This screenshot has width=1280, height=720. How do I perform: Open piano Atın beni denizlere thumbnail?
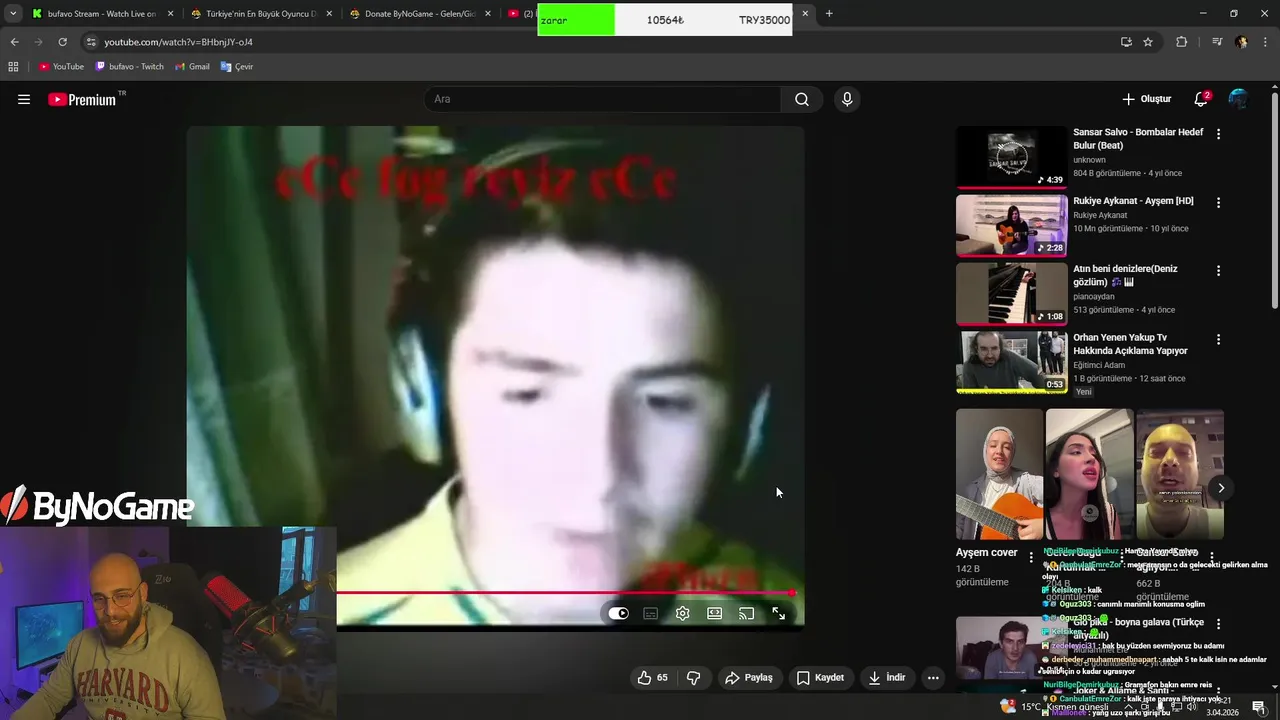(1011, 294)
